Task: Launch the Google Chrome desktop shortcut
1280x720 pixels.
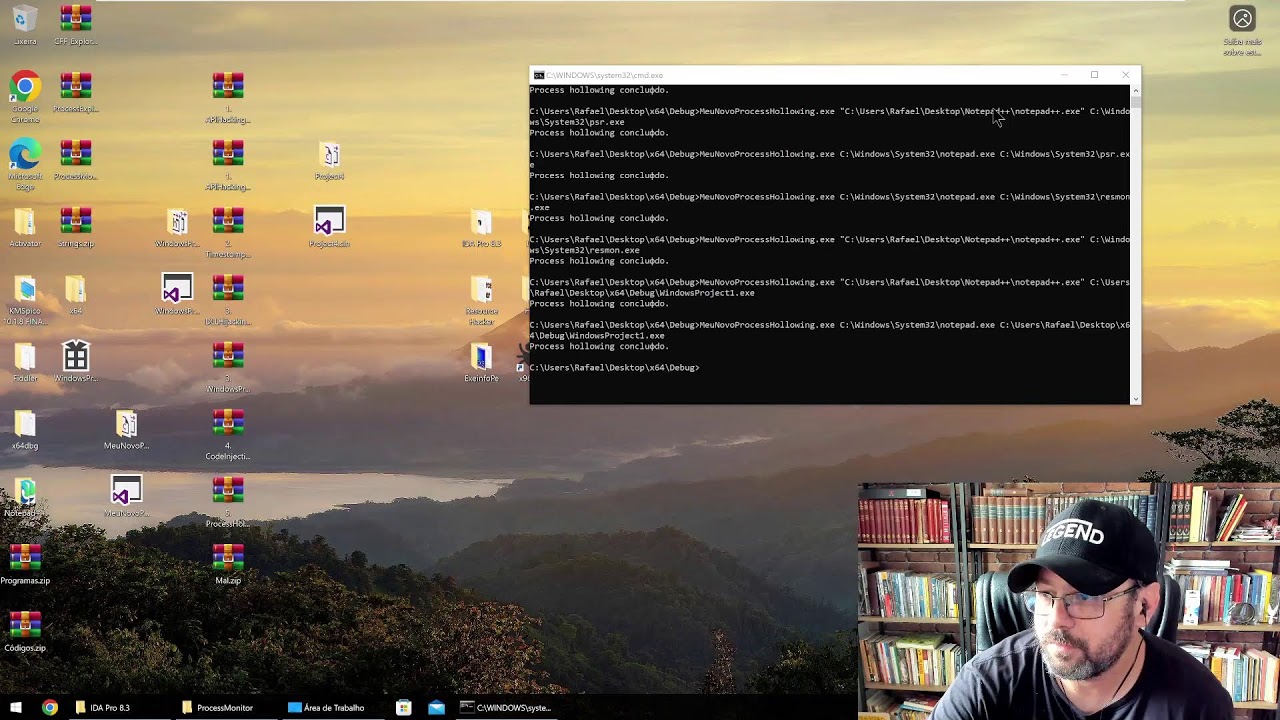Action: pos(25,87)
